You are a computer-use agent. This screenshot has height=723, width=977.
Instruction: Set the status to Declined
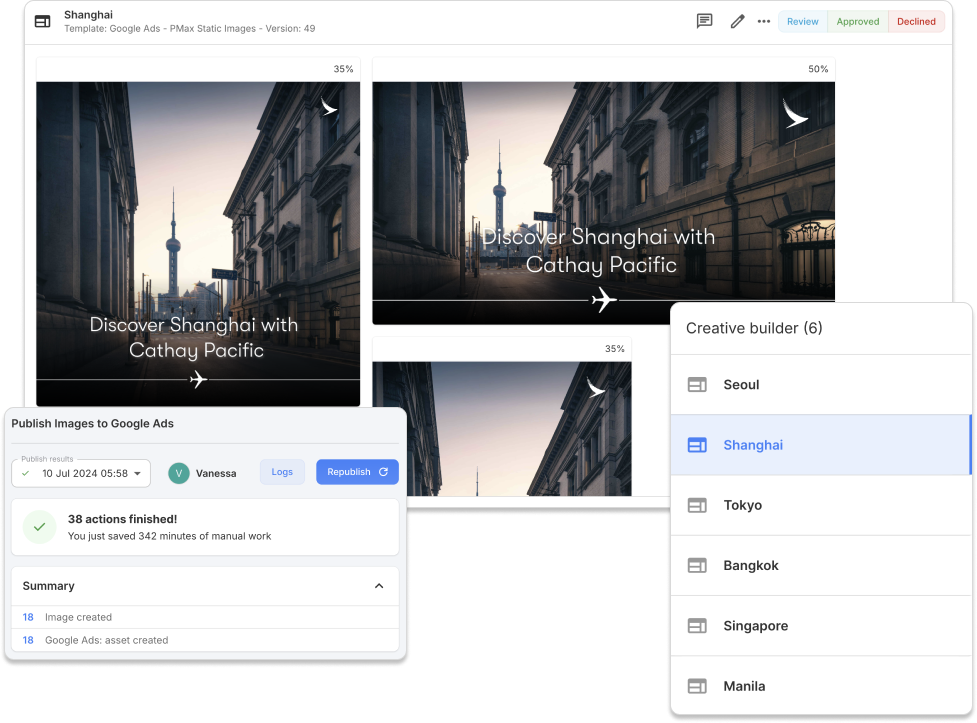pyautogui.click(x=916, y=21)
